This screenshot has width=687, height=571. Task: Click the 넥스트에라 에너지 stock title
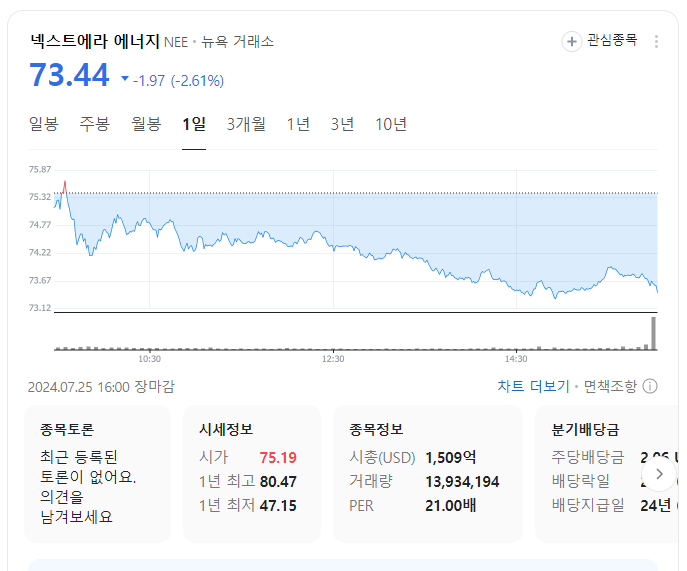[95, 41]
